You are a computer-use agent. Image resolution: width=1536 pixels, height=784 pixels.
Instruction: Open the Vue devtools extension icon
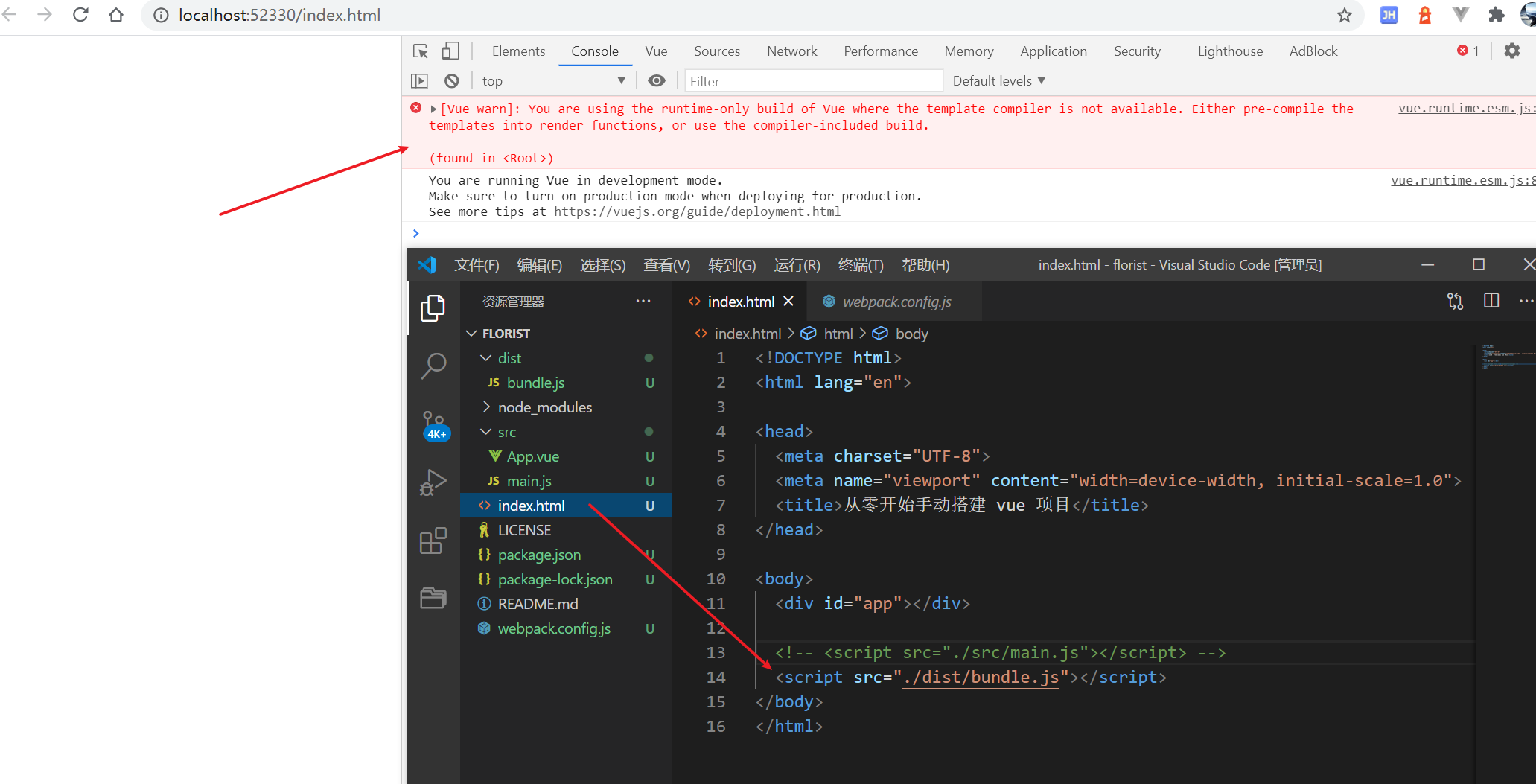[1460, 15]
